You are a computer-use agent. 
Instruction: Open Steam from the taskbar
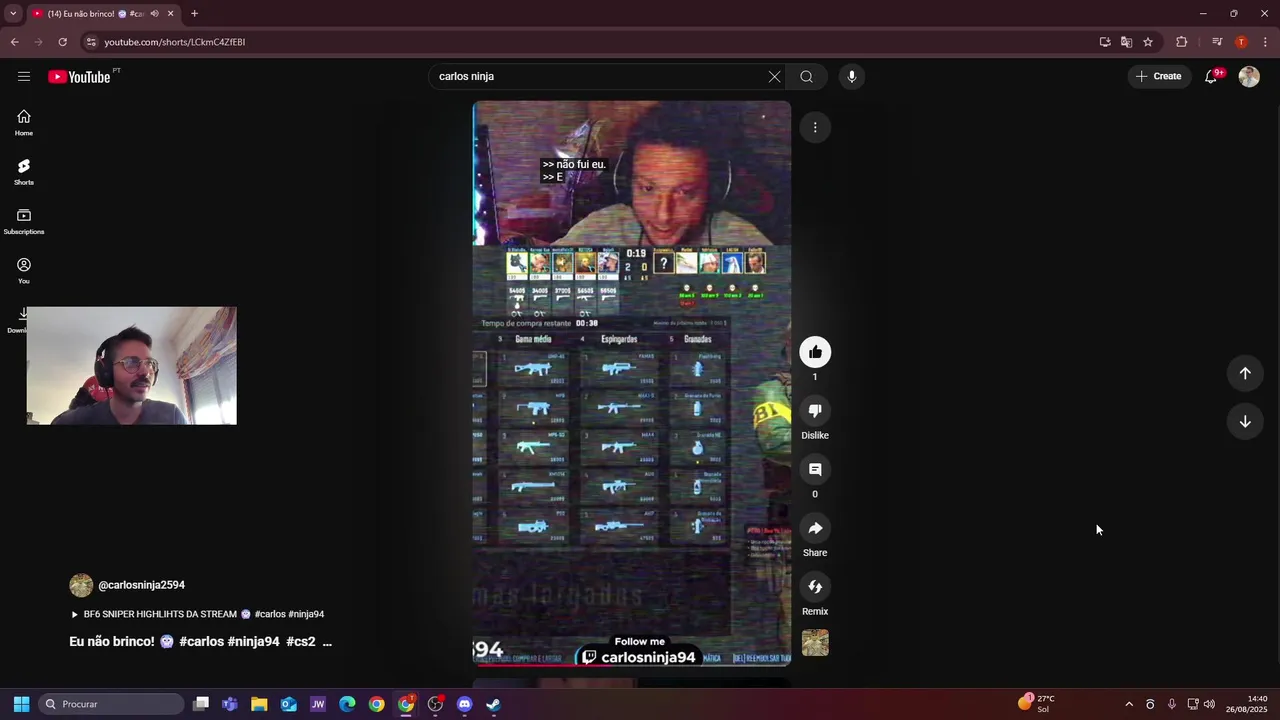[493, 704]
